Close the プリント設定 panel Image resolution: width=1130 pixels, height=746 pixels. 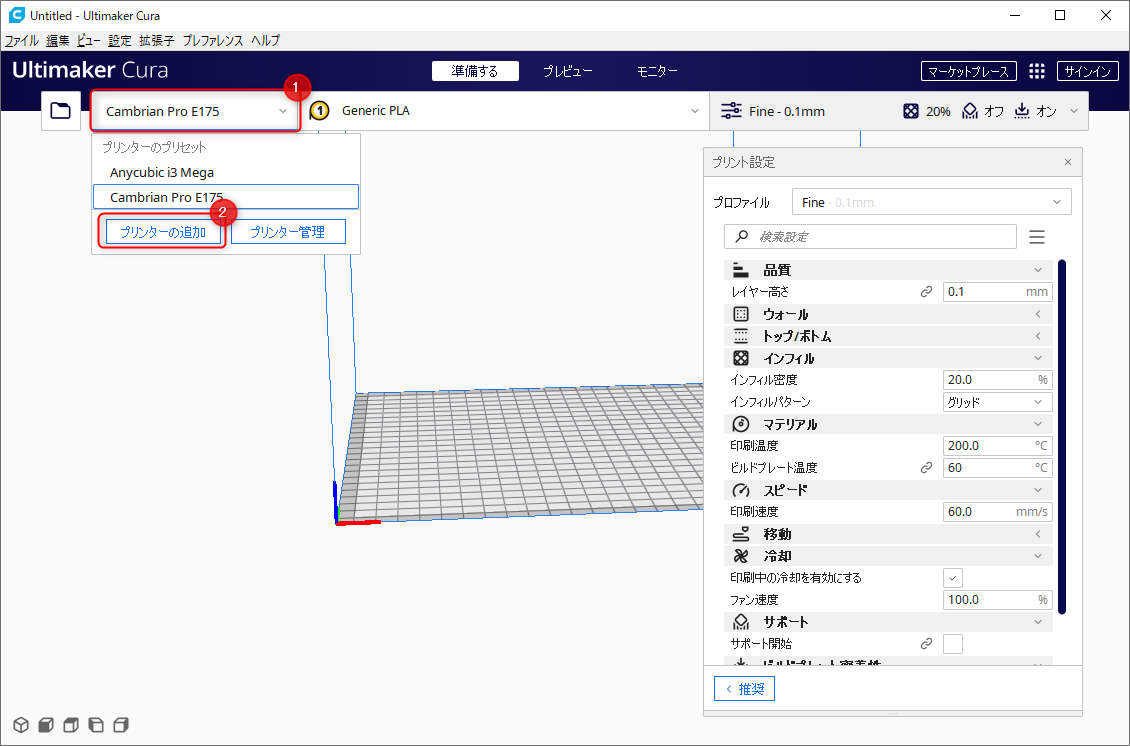coord(1068,162)
